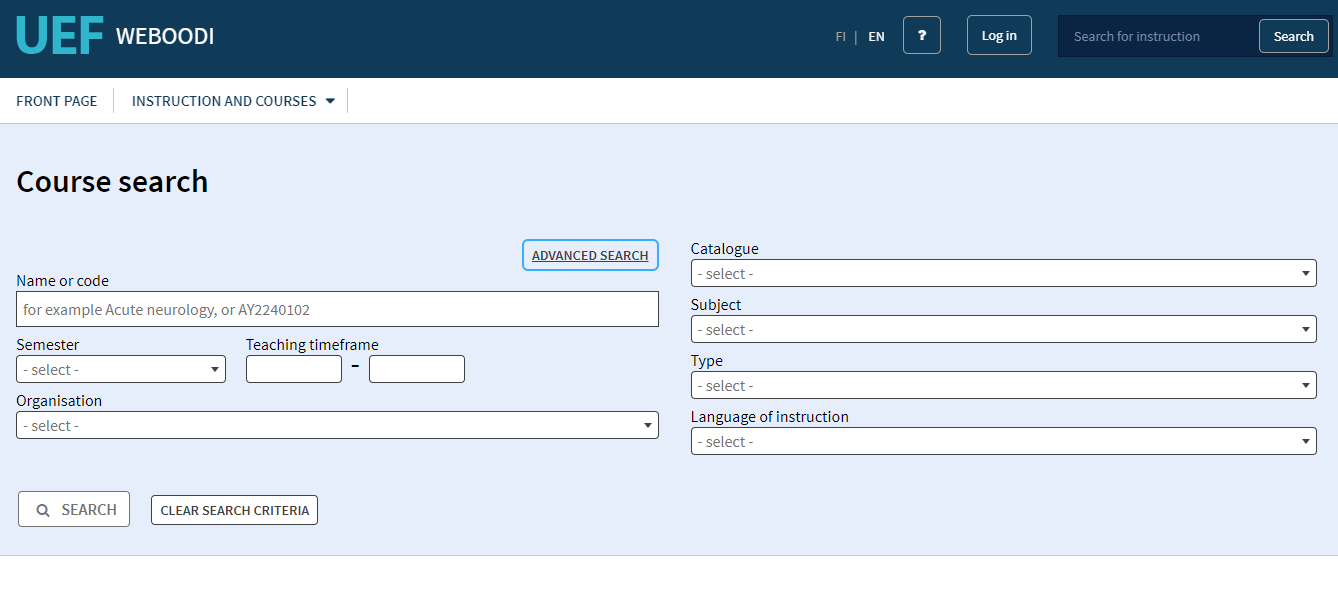1338x612 pixels.
Task: Click Clear Search Criteria button
Action: 234,510
